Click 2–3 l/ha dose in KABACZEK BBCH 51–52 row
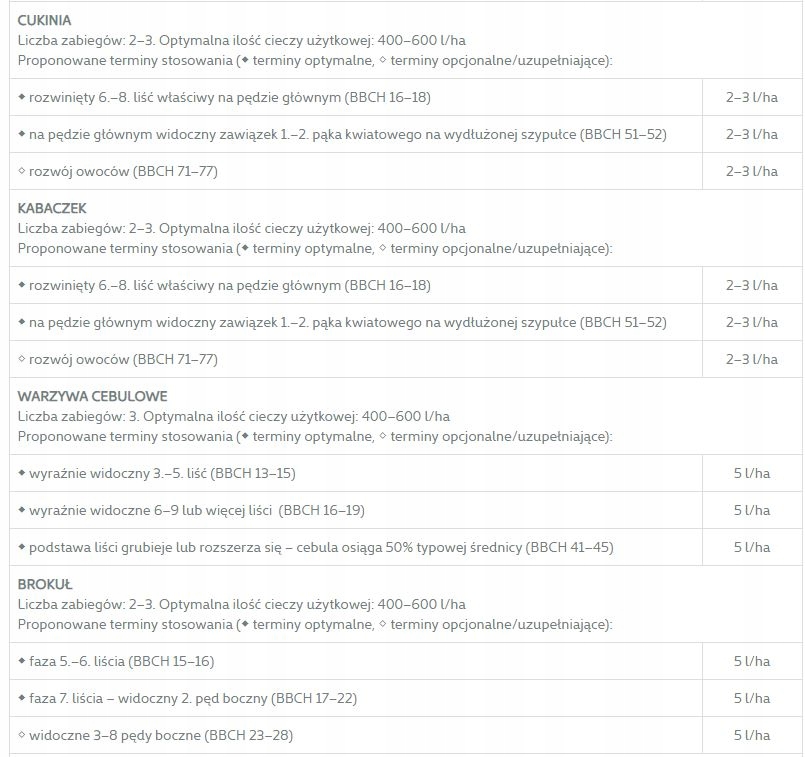Screen dimensions: 805x757 tap(751, 322)
